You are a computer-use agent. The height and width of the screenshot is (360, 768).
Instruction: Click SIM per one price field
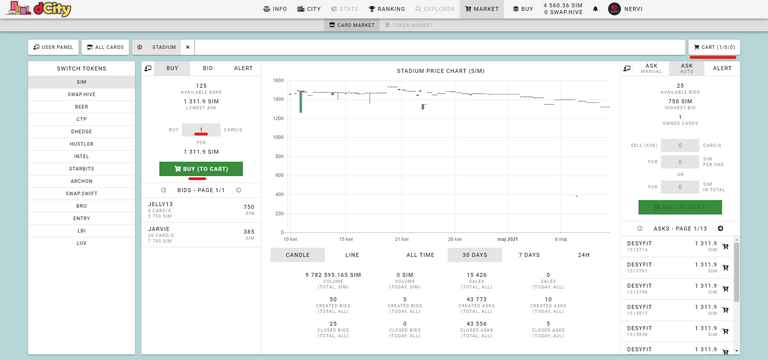point(680,162)
